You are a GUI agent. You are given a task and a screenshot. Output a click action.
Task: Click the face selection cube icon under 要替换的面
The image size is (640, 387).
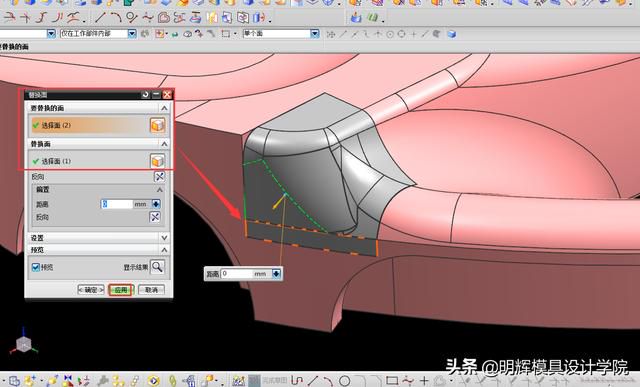tap(158, 125)
